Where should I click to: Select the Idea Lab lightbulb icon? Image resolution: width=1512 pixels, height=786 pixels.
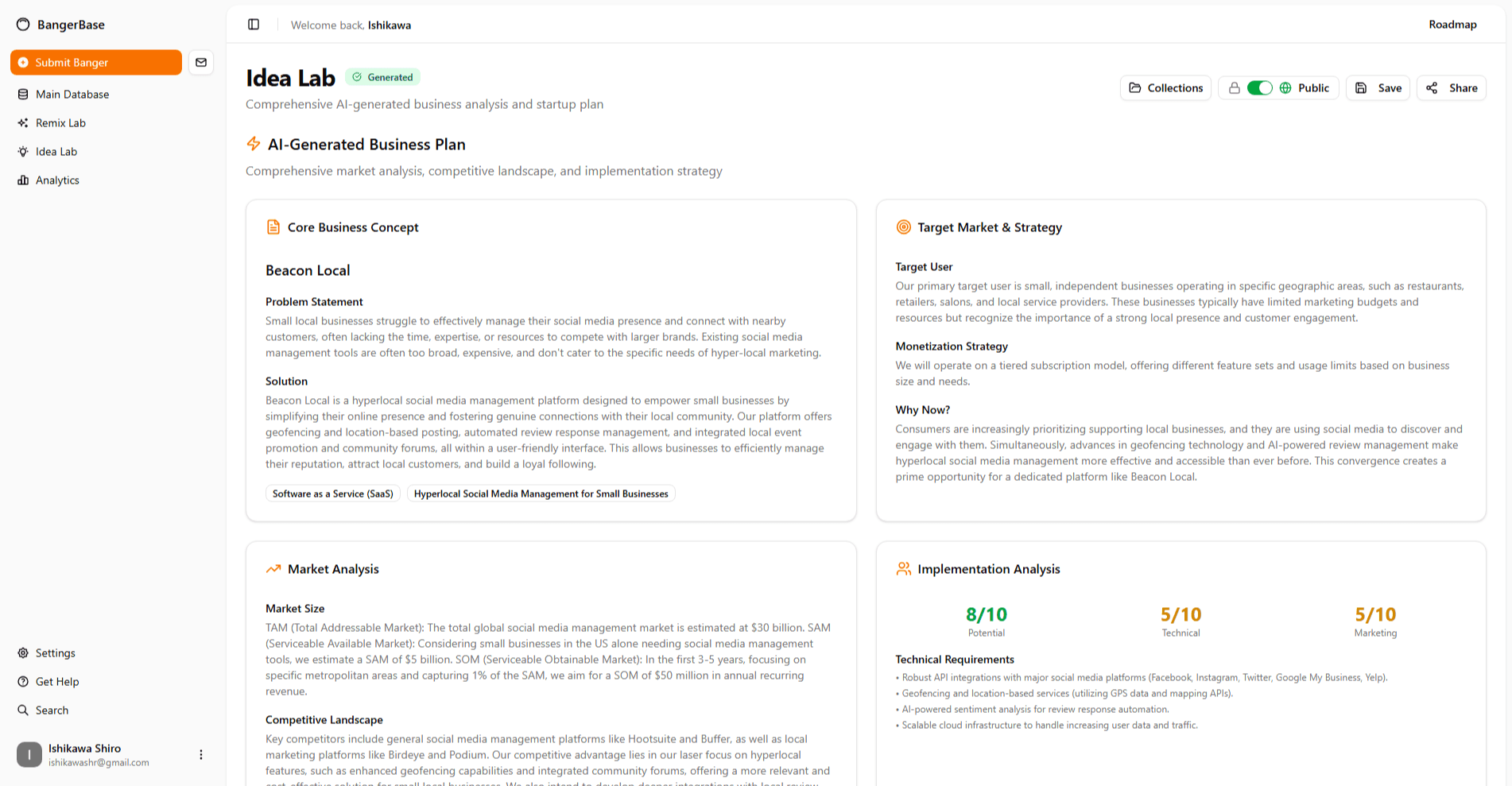[x=23, y=151]
